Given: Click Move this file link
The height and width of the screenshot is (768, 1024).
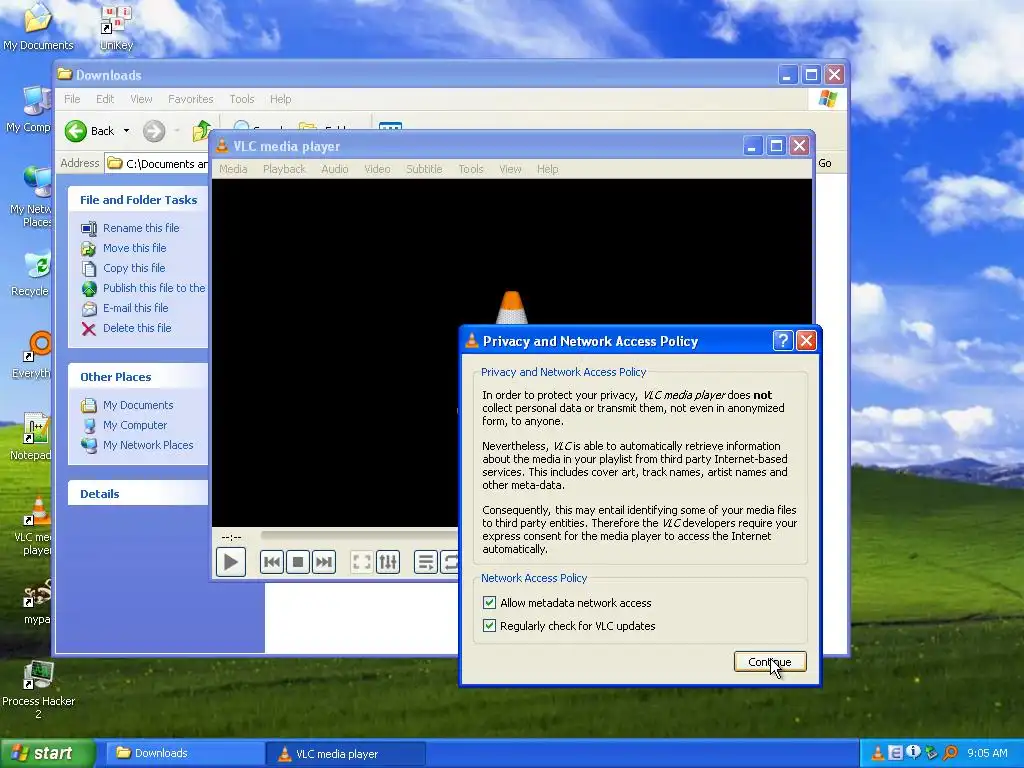Looking at the screenshot, I should pos(135,248).
